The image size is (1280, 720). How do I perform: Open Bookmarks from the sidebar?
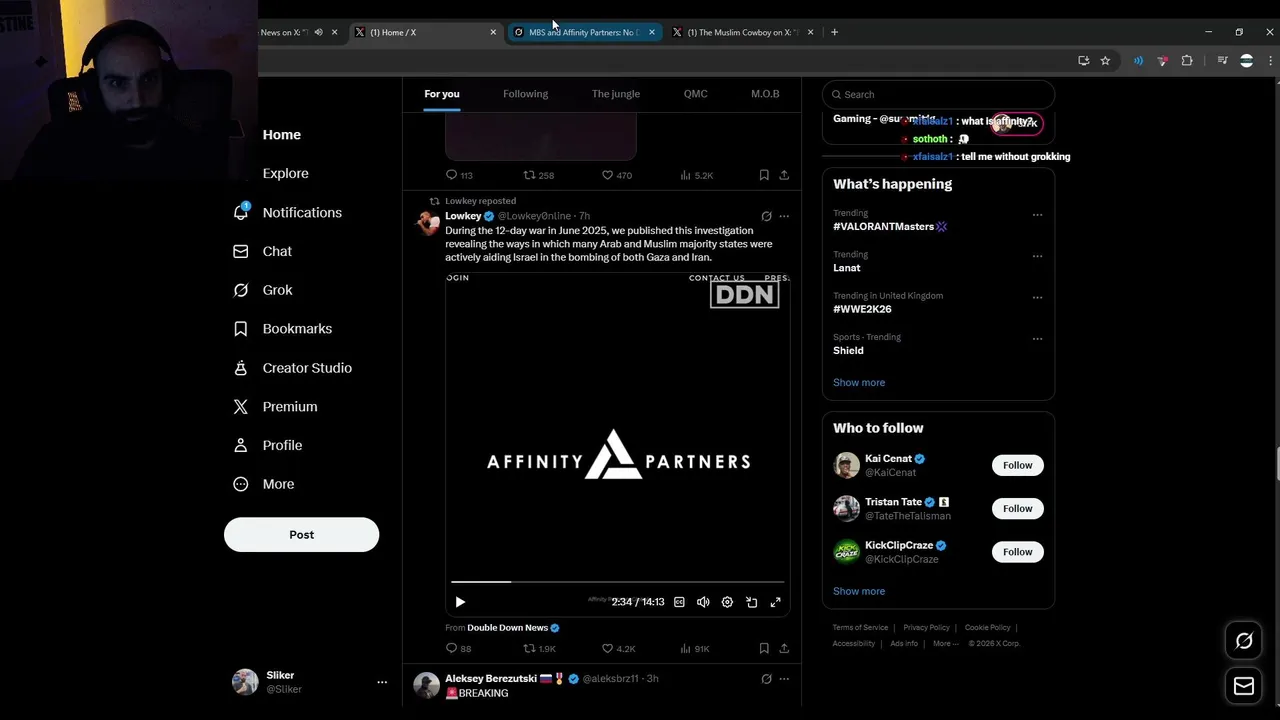coord(282,328)
